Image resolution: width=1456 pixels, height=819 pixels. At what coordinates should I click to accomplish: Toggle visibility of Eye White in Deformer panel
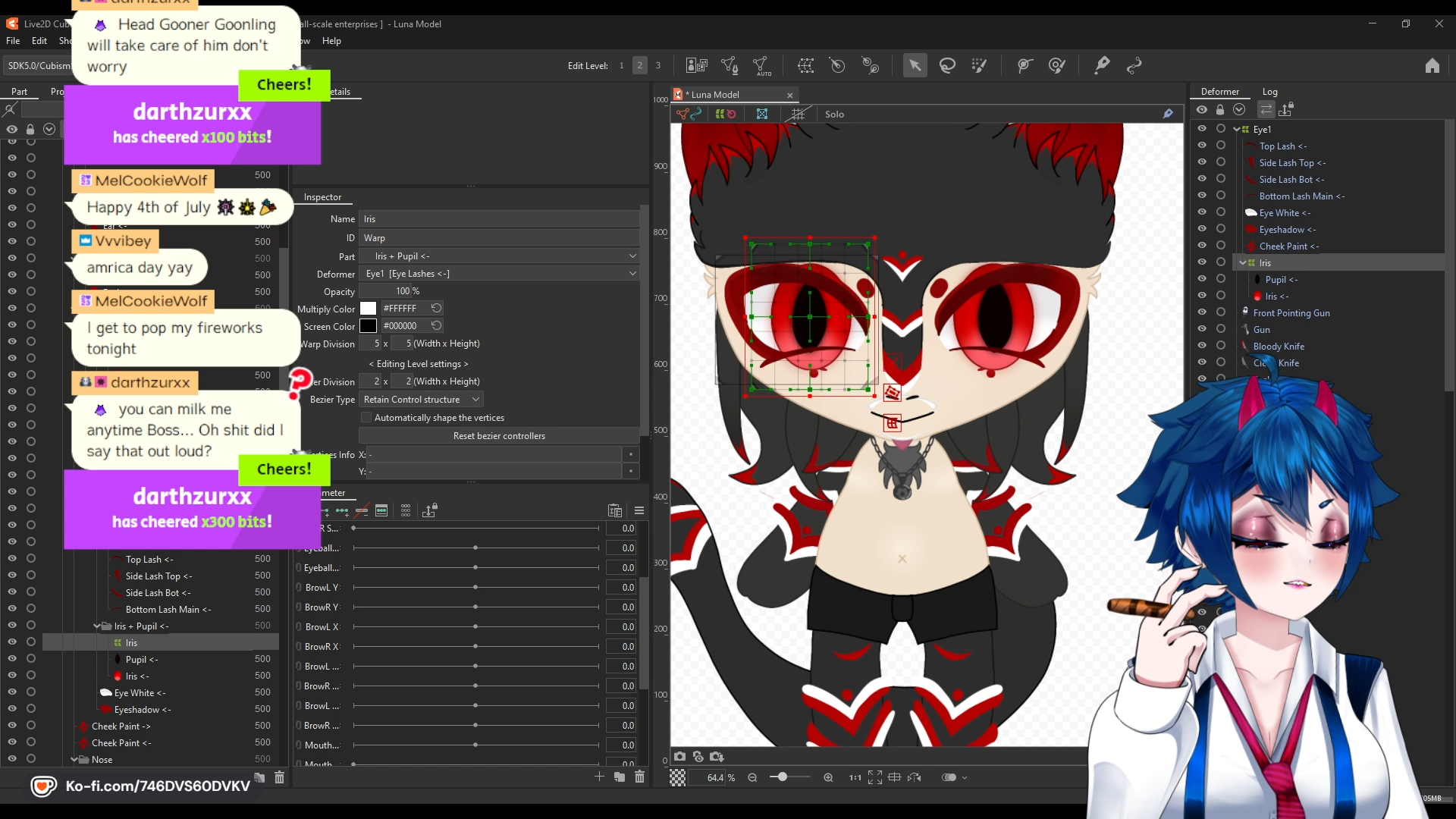coord(1202,212)
